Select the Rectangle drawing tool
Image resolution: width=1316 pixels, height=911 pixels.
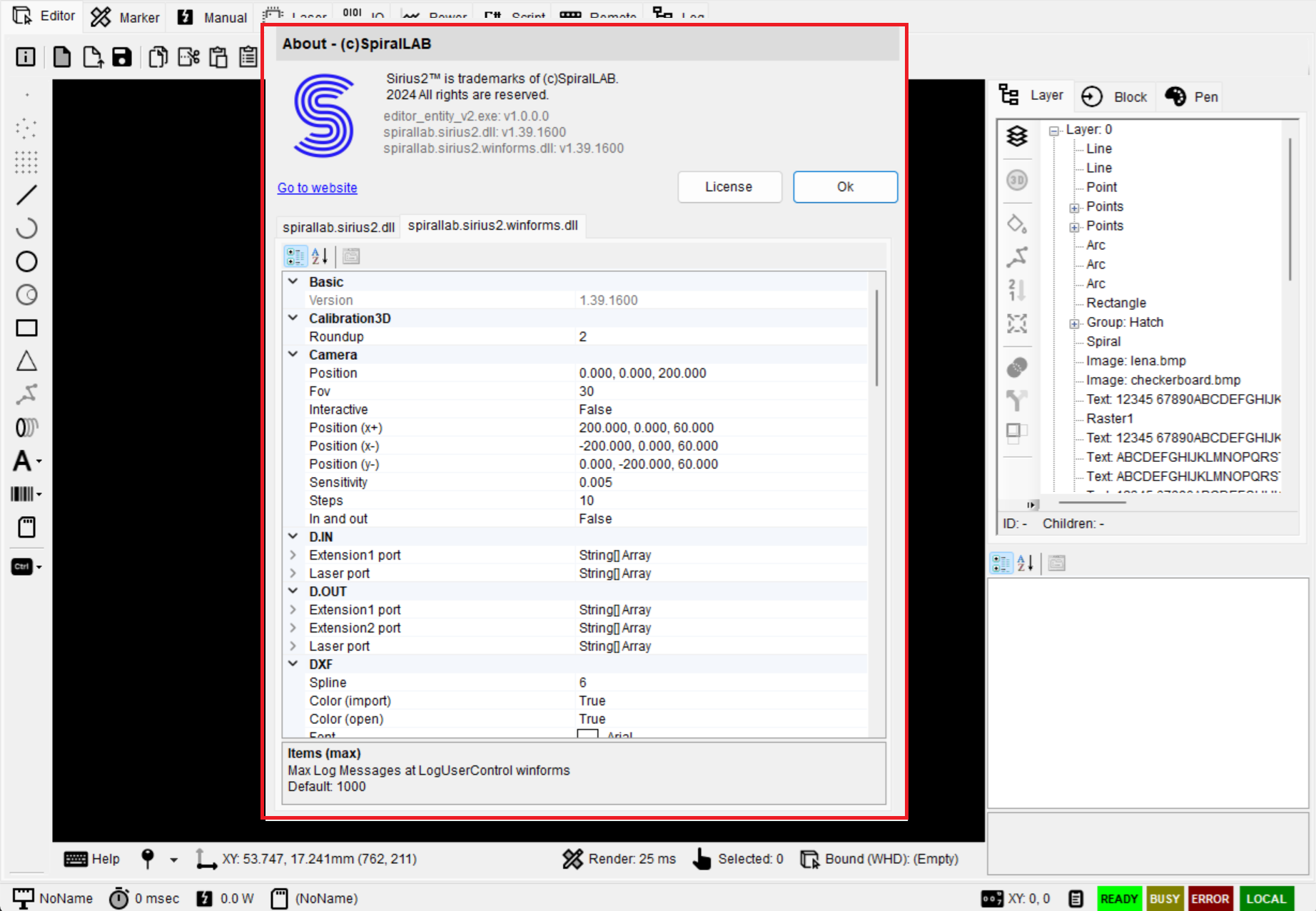[x=26, y=328]
